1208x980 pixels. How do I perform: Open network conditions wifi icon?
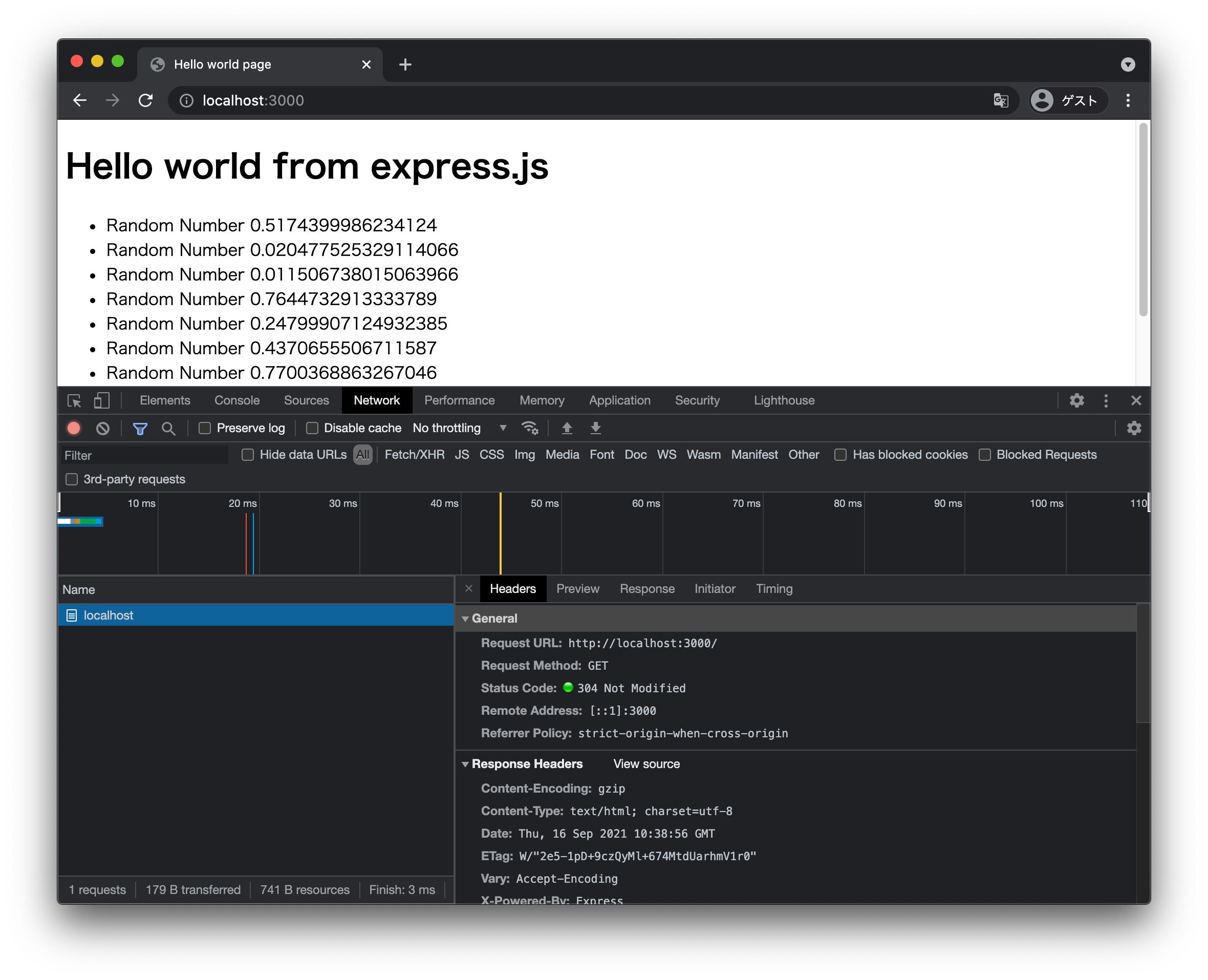point(529,428)
